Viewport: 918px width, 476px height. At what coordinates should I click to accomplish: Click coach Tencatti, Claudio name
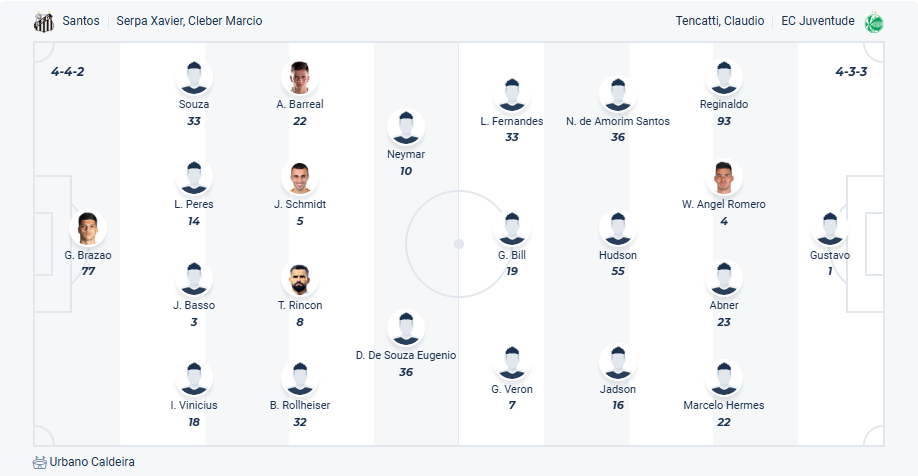pyautogui.click(x=719, y=21)
